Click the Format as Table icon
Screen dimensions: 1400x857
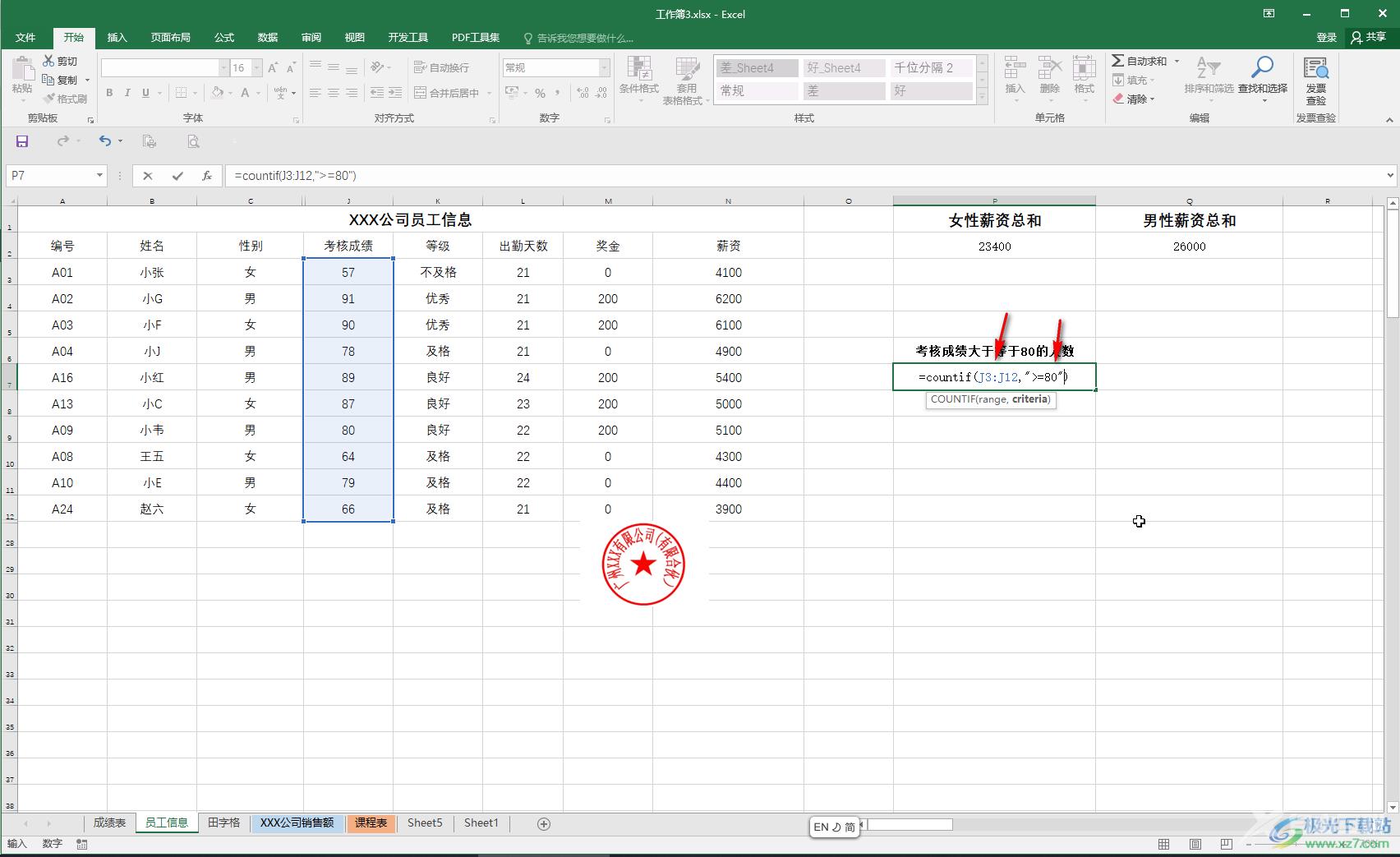(687, 69)
